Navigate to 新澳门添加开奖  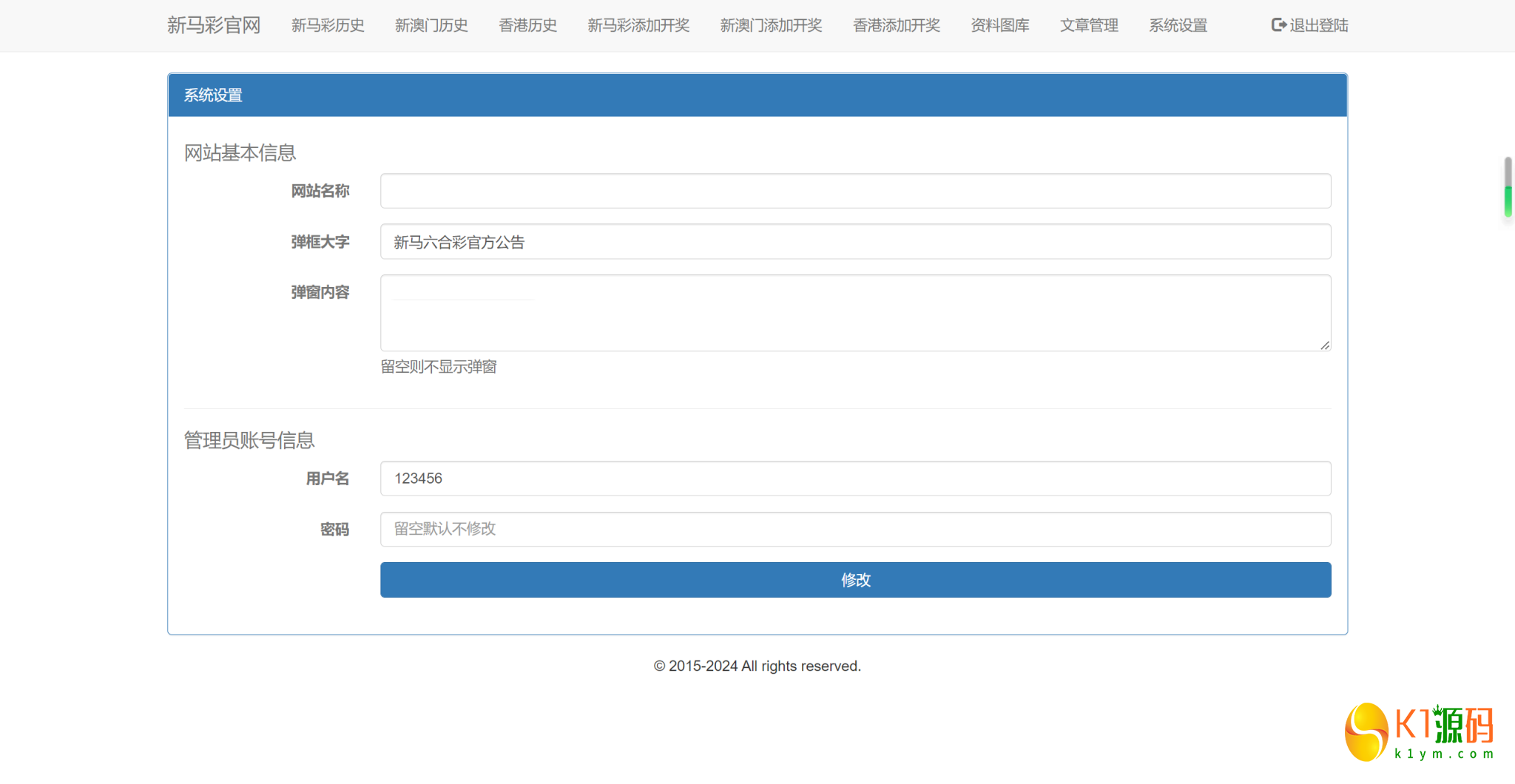click(771, 25)
